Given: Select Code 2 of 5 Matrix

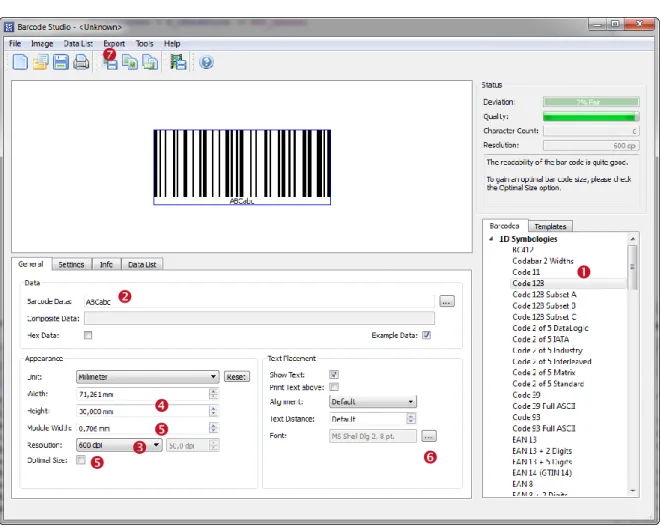Looking at the screenshot, I should click(544, 372).
